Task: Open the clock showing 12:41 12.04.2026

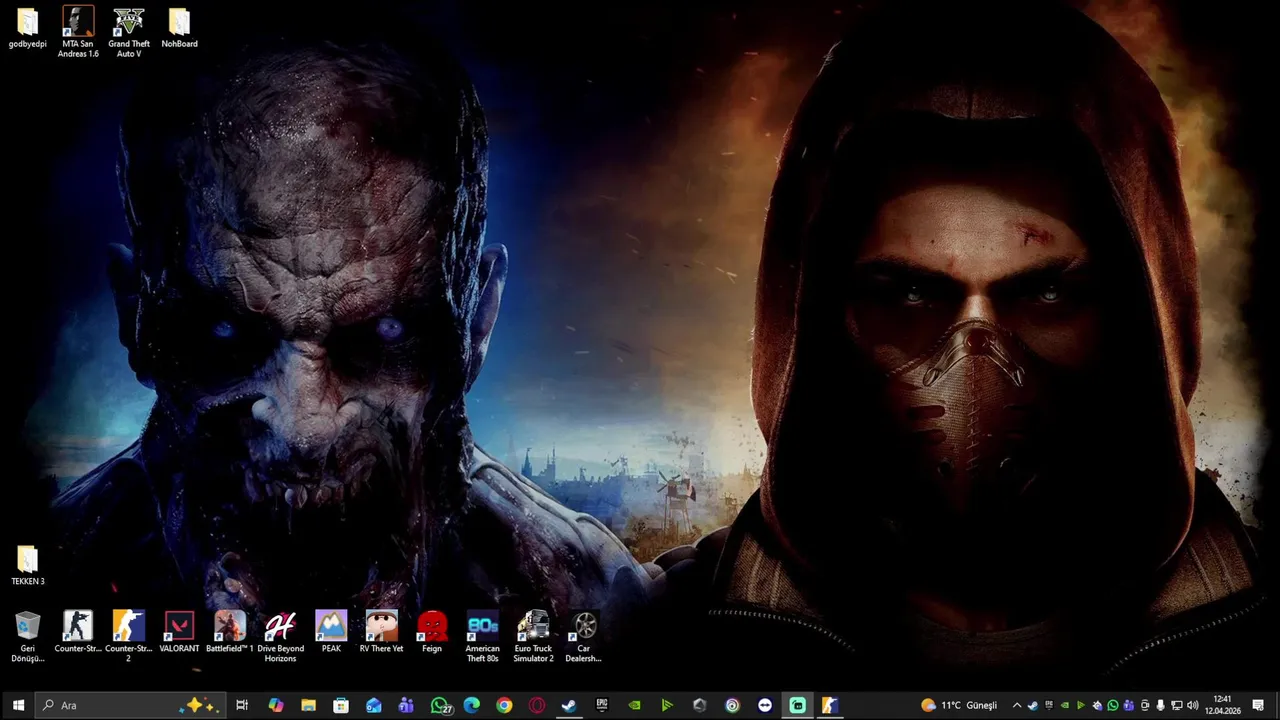Action: [x=1222, y=705]
